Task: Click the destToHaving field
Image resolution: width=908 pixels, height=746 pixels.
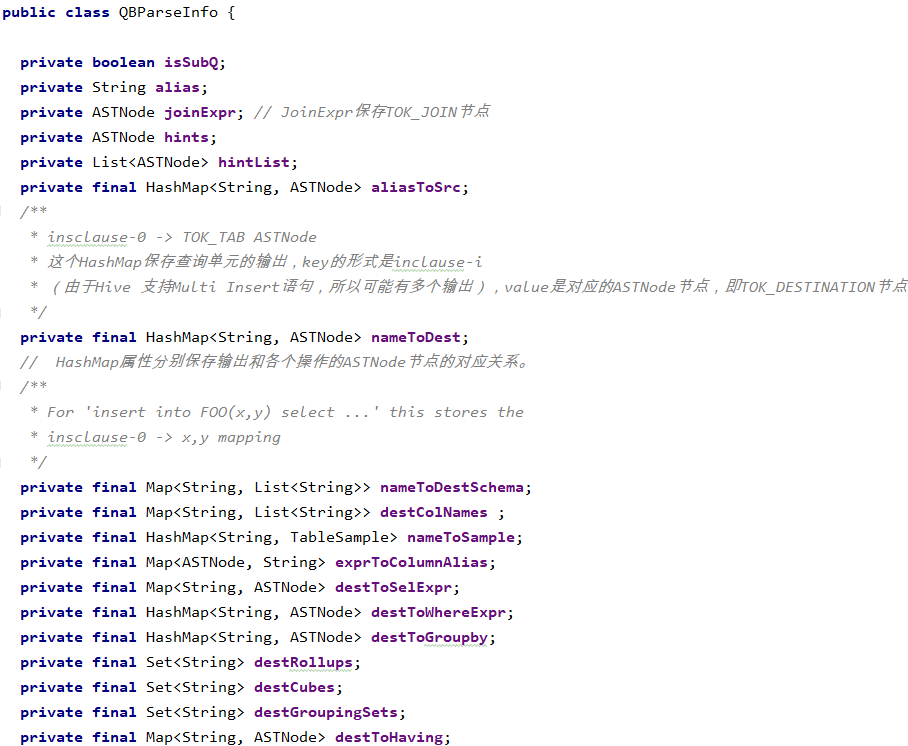Action: 389,737
